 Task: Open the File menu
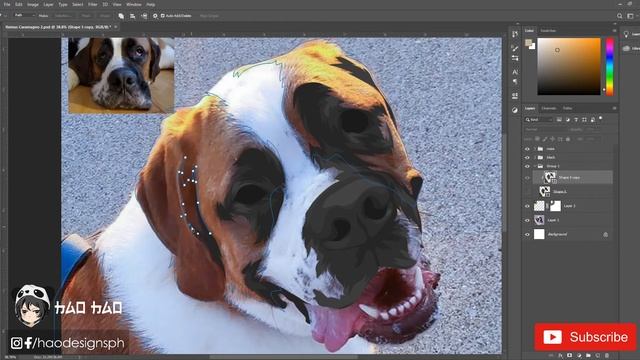[x=7, y=4]
